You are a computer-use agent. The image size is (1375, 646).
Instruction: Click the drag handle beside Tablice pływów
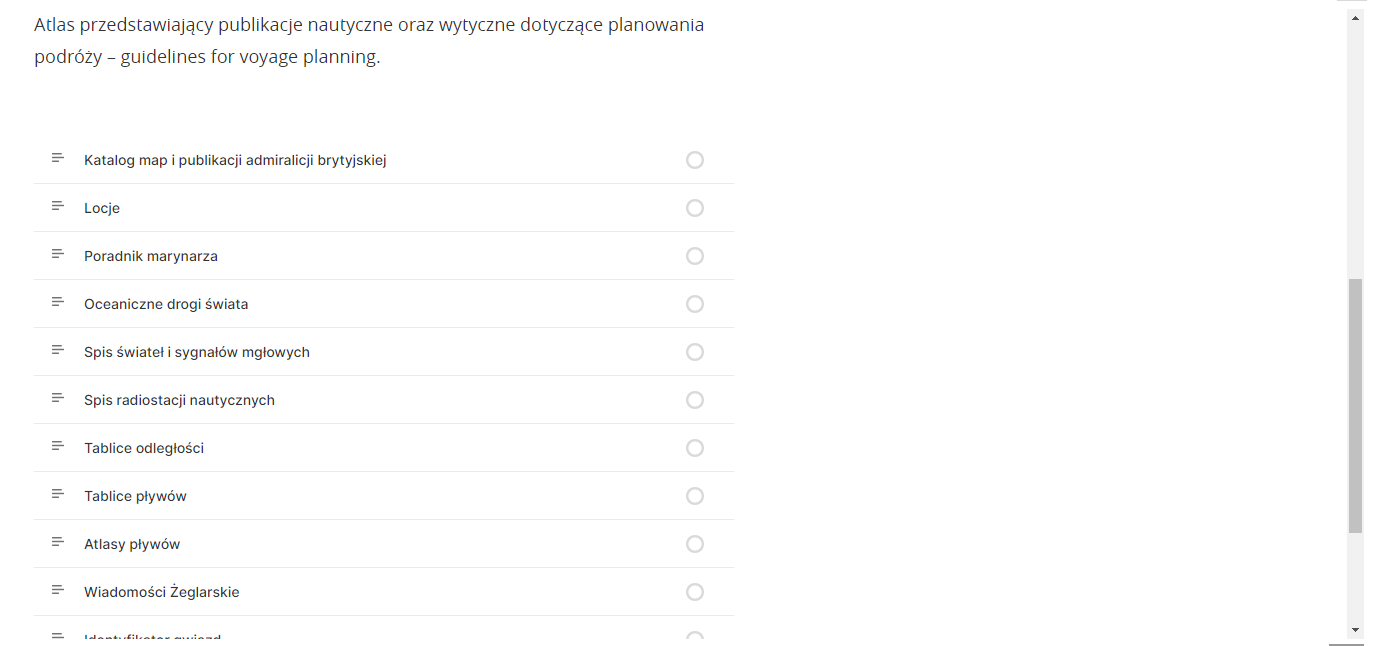pos(57,494)
